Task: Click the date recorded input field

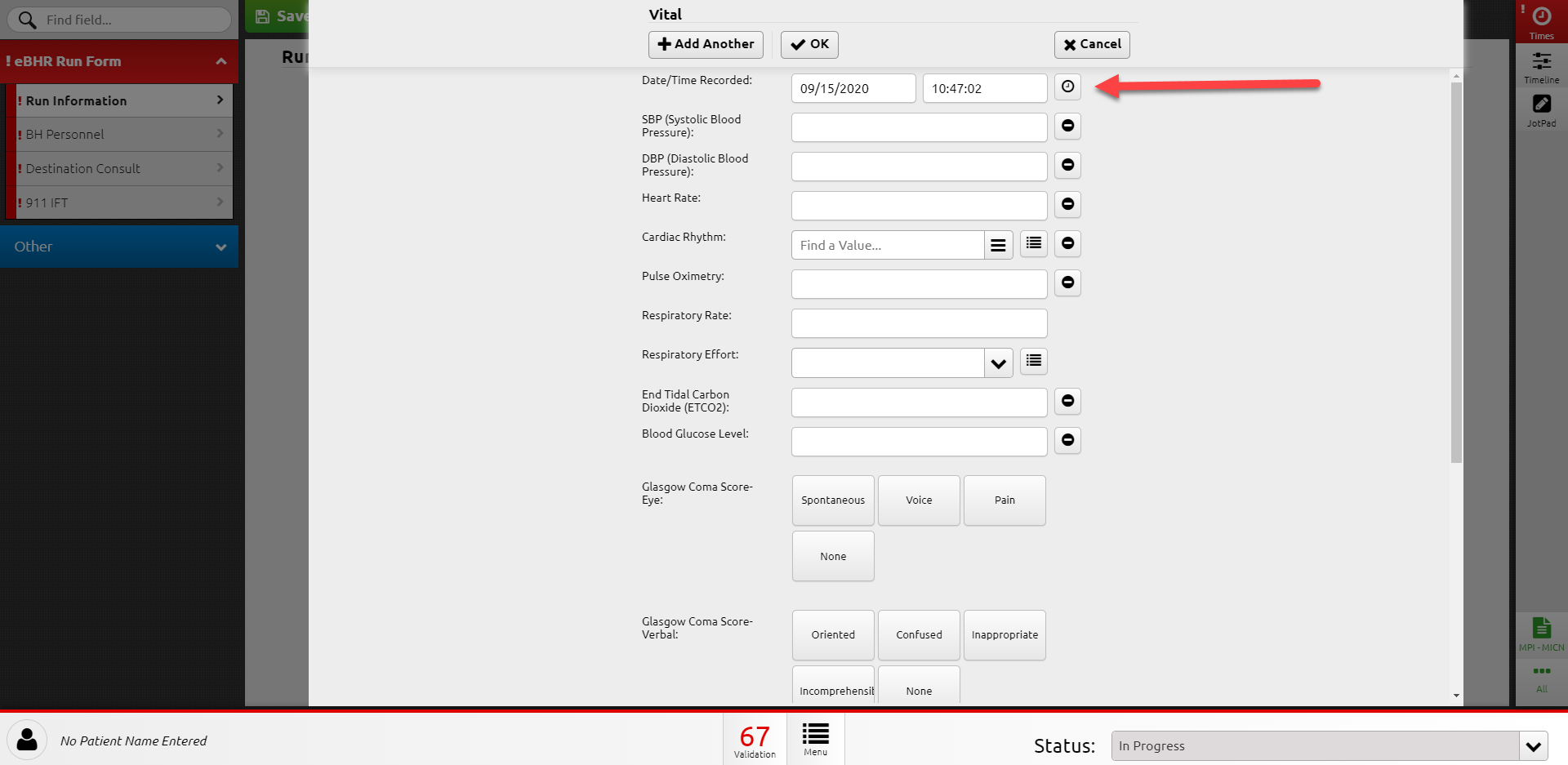Action: pyautogui.click(x=853, y=88)
